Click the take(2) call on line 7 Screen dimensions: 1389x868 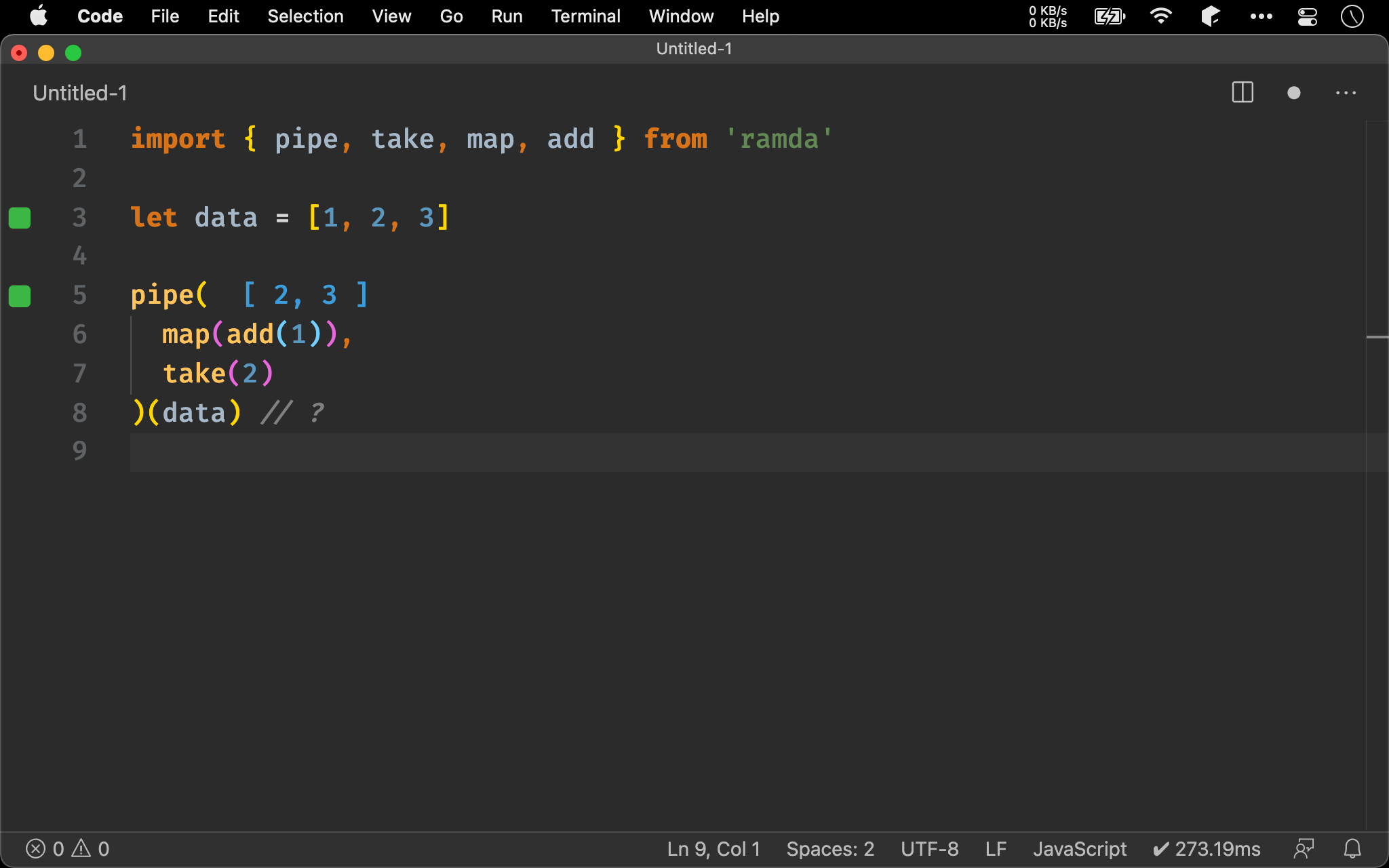point(218,374)
